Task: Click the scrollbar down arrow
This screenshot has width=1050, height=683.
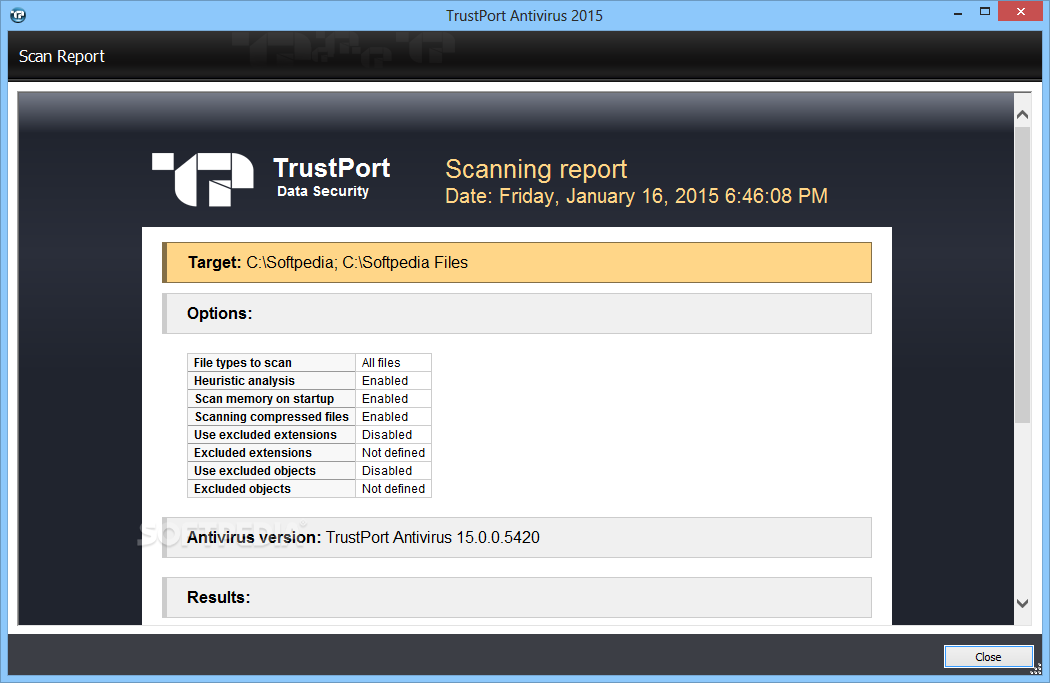Action: [1022, 603]
